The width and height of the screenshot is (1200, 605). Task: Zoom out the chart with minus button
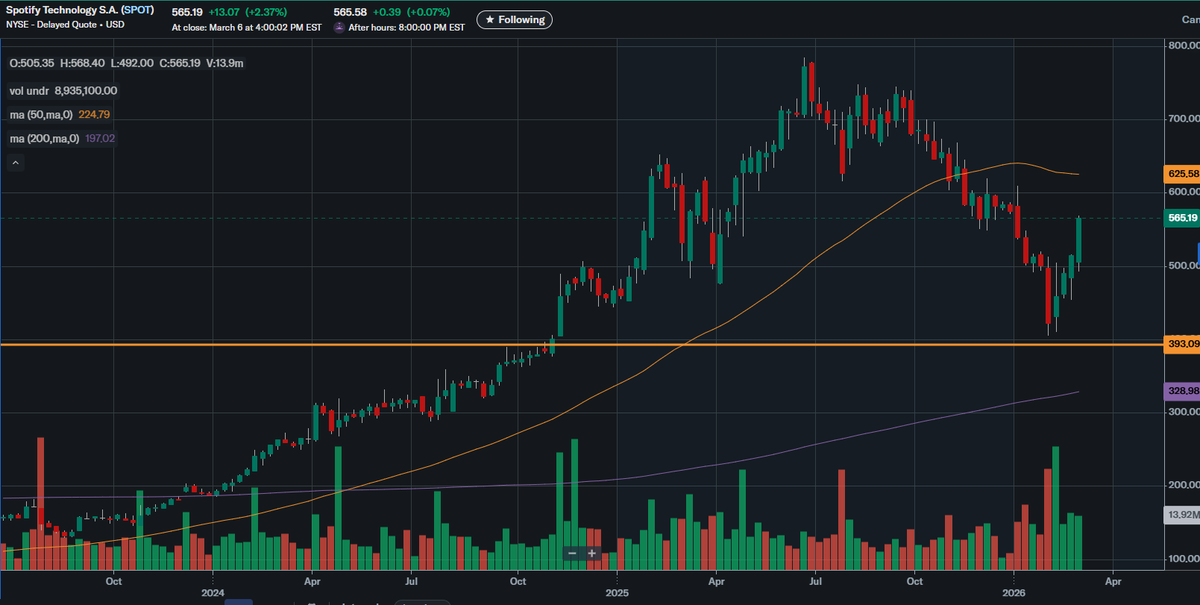[573, 553]
